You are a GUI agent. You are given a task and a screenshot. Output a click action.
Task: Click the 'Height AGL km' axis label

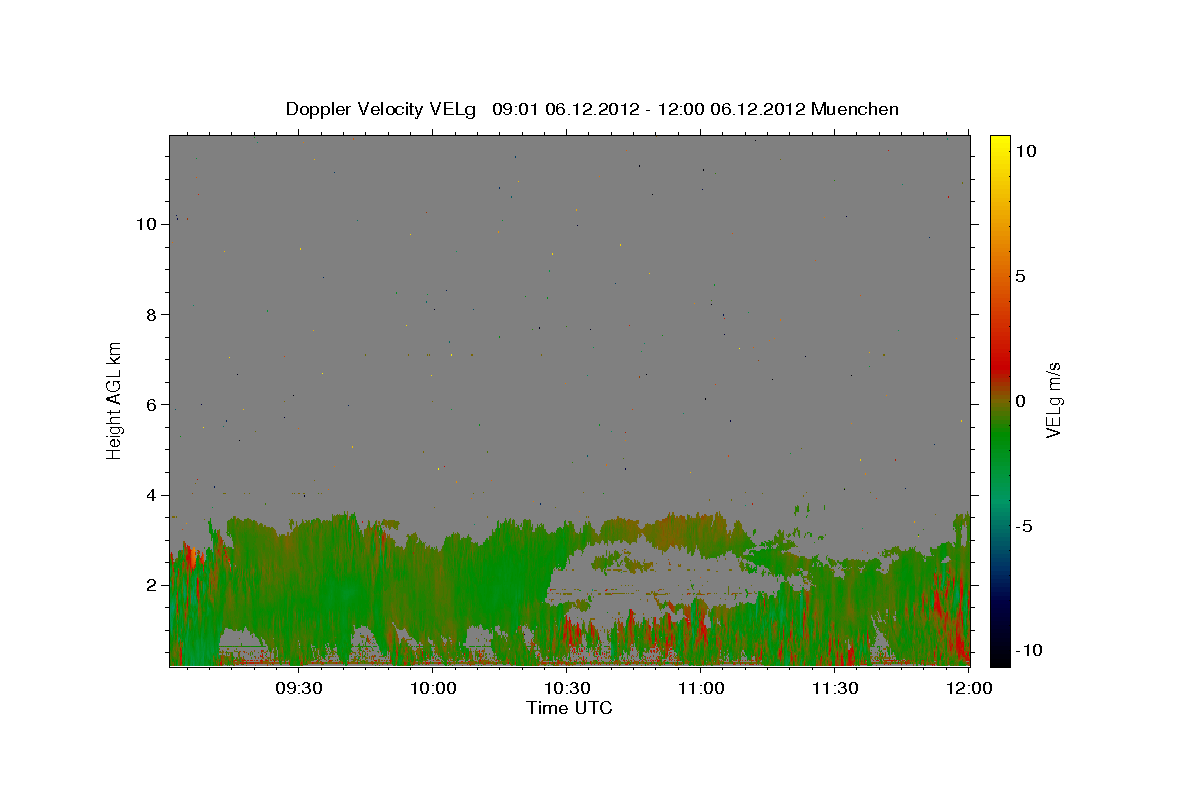point(115,400)
